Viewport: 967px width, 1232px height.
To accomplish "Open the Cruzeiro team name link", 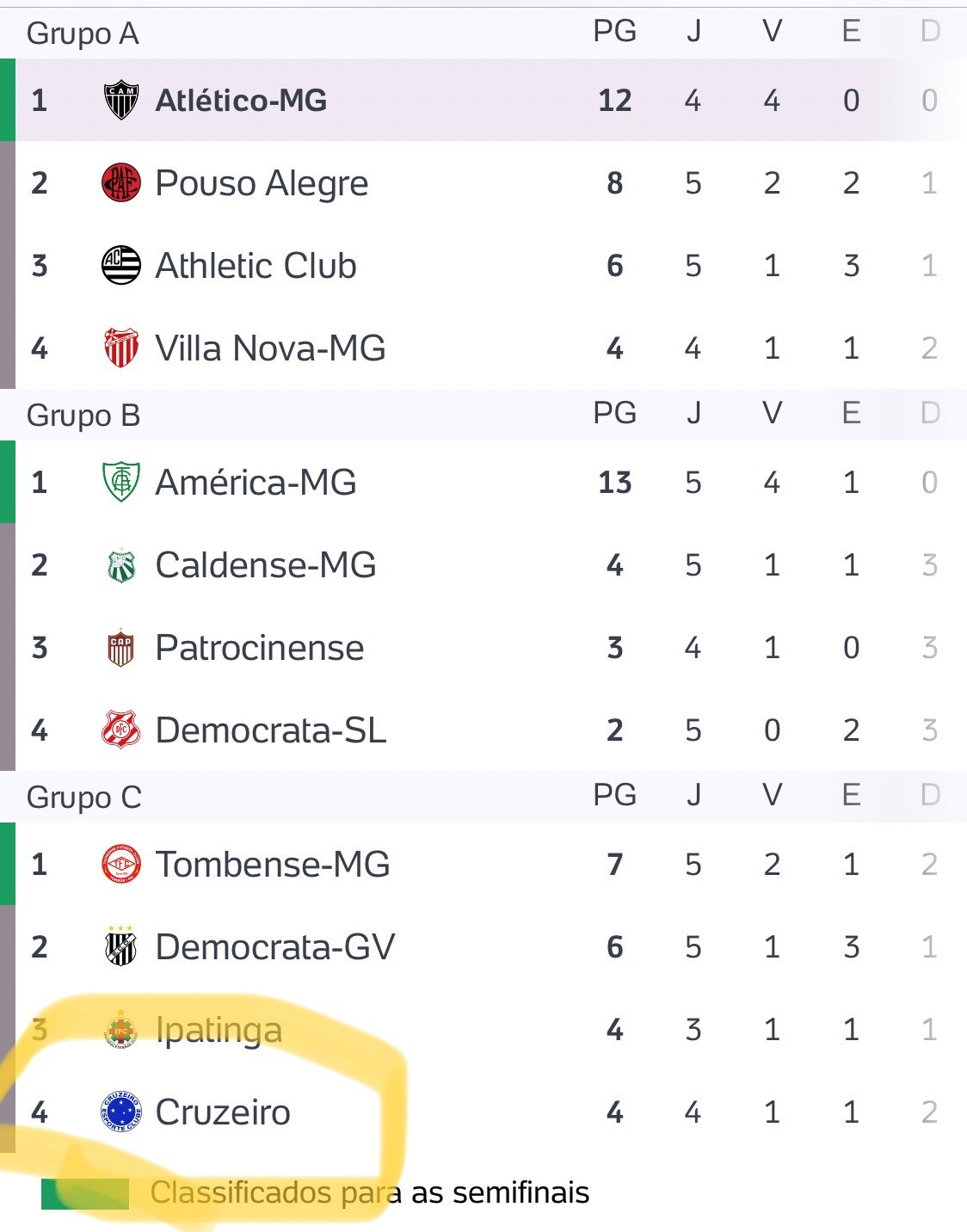I will click(x=223, y=1112).
